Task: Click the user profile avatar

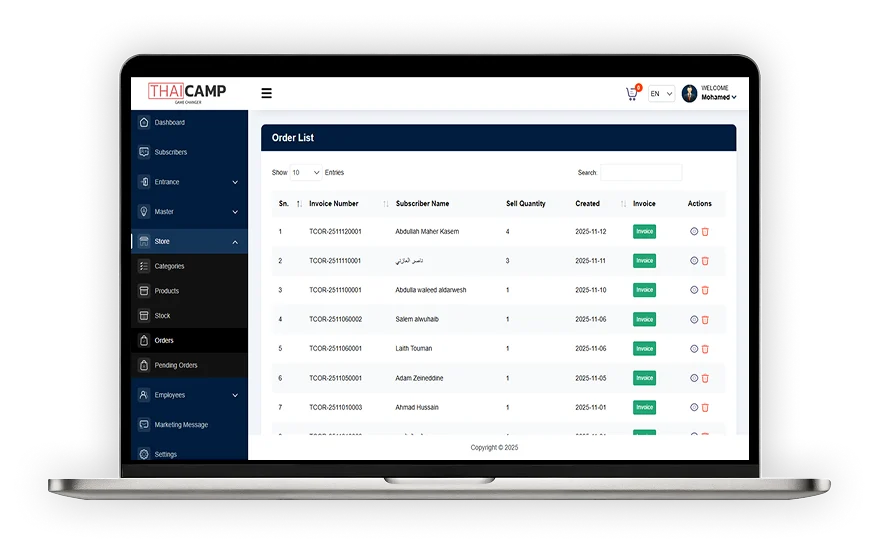Action: tap(689, 93)
